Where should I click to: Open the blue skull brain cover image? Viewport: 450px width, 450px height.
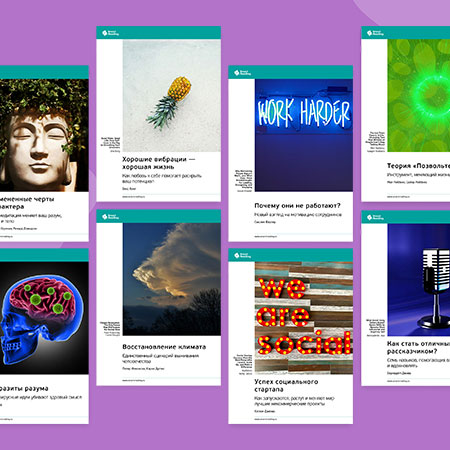(44, 318)
